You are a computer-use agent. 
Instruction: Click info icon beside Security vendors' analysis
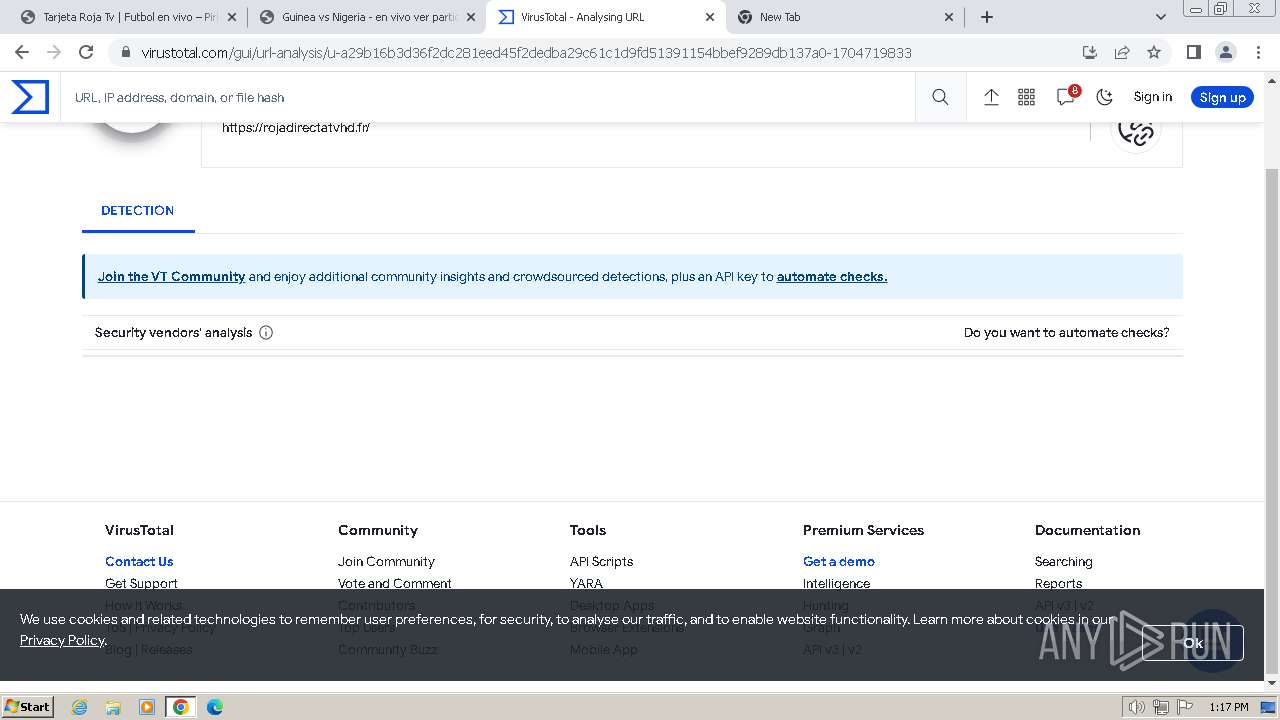pyautogui.click(x=266, y=333)
